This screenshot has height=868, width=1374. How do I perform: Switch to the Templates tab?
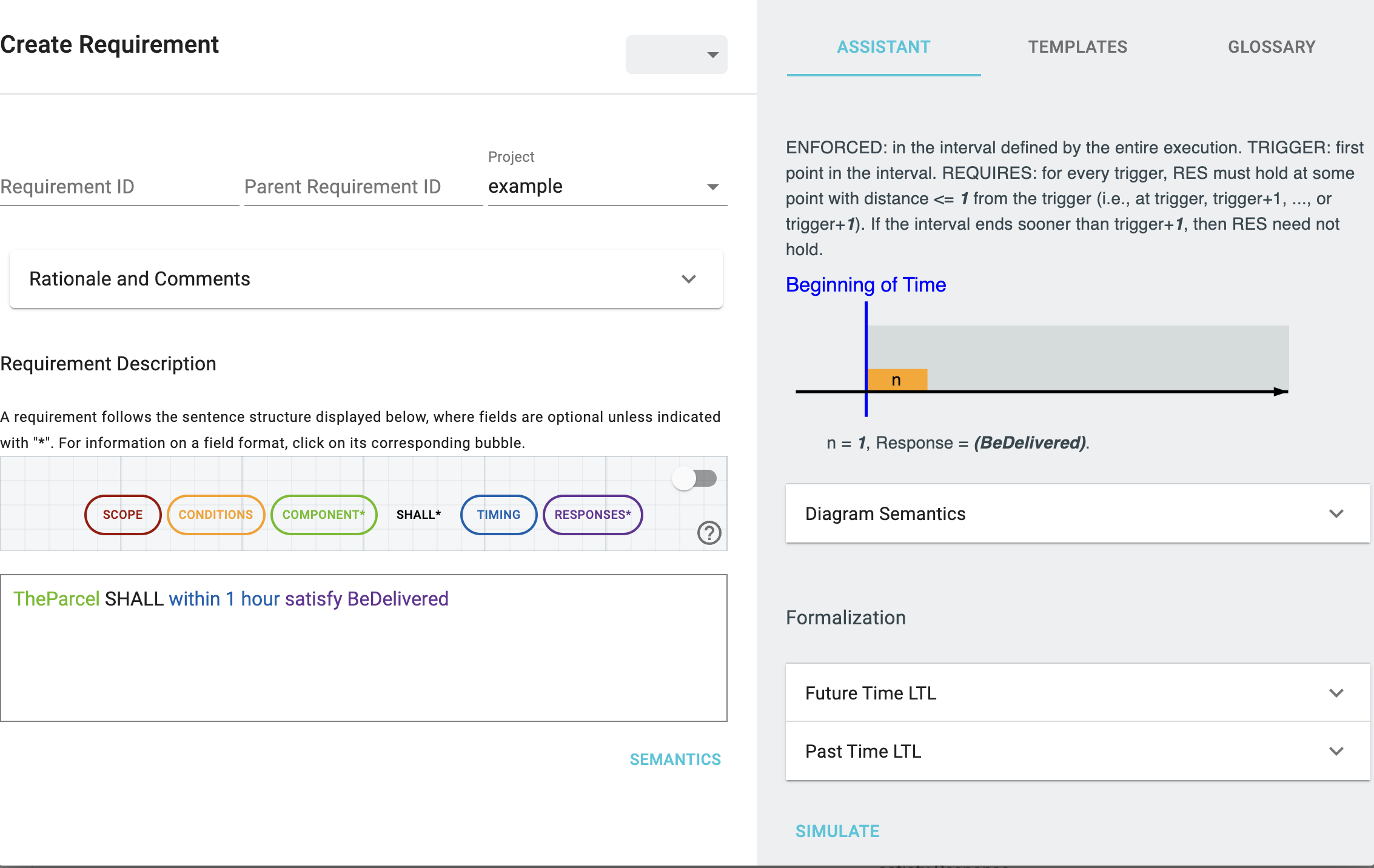coord(1077,47)
